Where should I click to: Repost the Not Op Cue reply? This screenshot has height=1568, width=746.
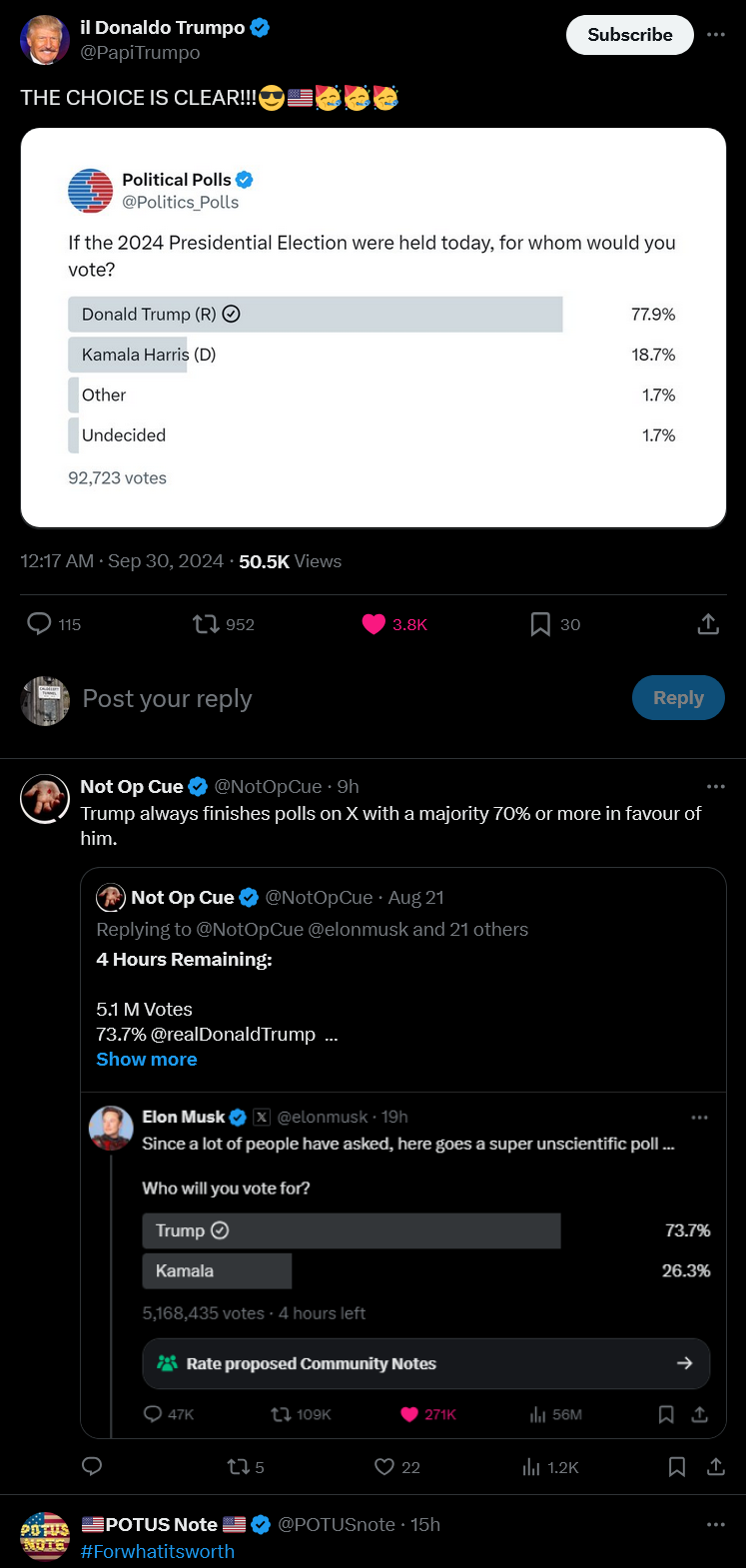pos(238,1467)
